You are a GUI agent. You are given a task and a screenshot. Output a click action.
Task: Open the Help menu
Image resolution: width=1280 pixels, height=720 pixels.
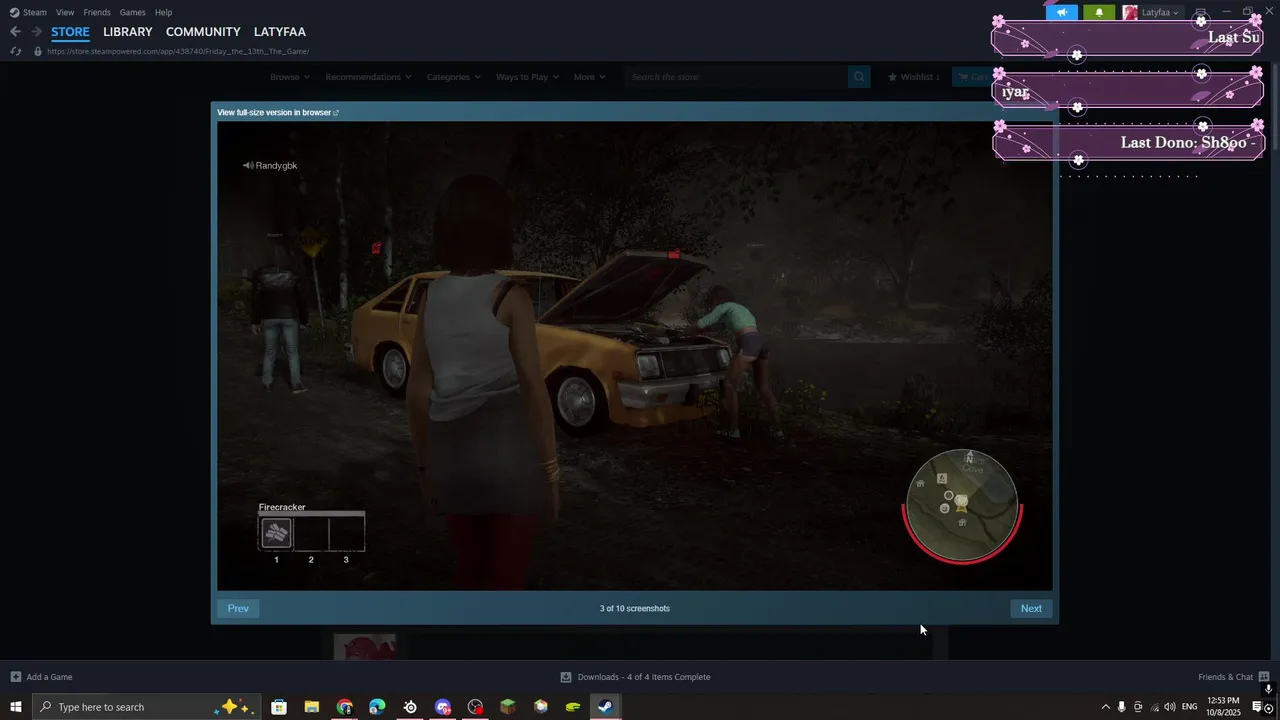click(163, 12)
